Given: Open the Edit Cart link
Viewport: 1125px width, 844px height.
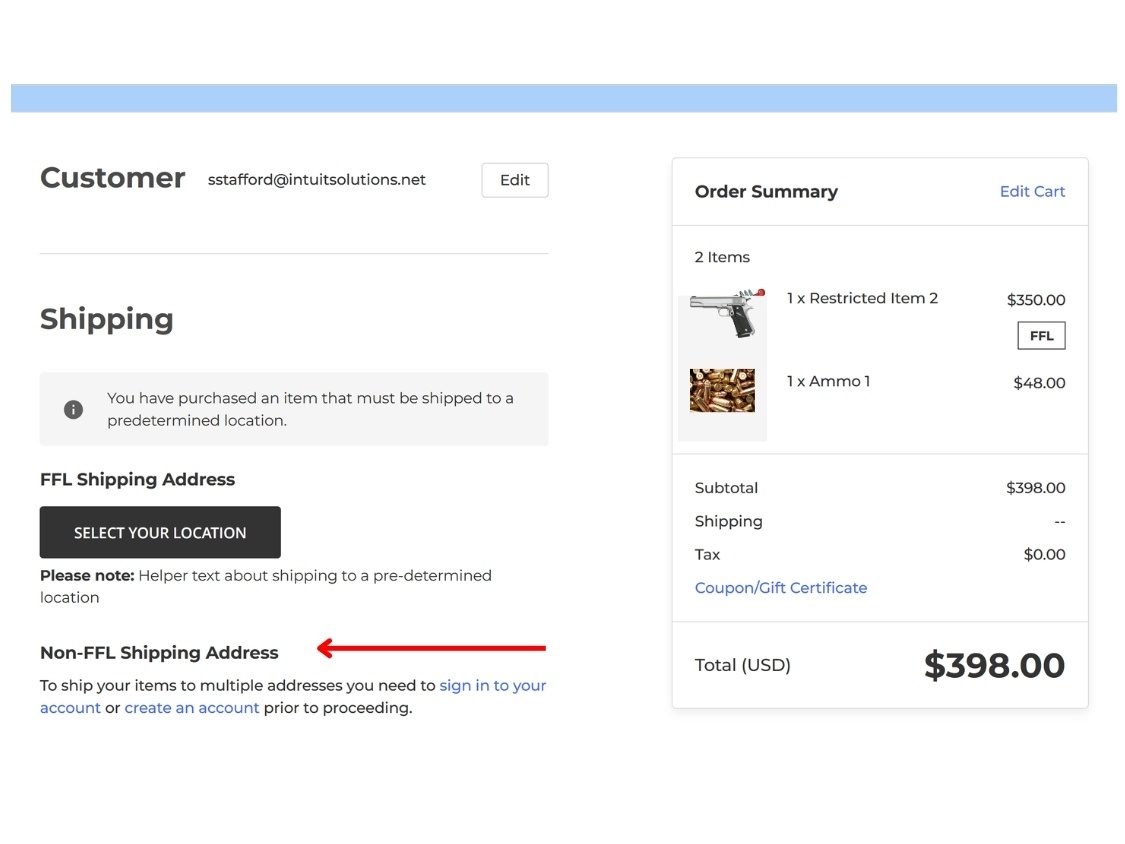Looking at the screenshot, I should [1032, 192].
